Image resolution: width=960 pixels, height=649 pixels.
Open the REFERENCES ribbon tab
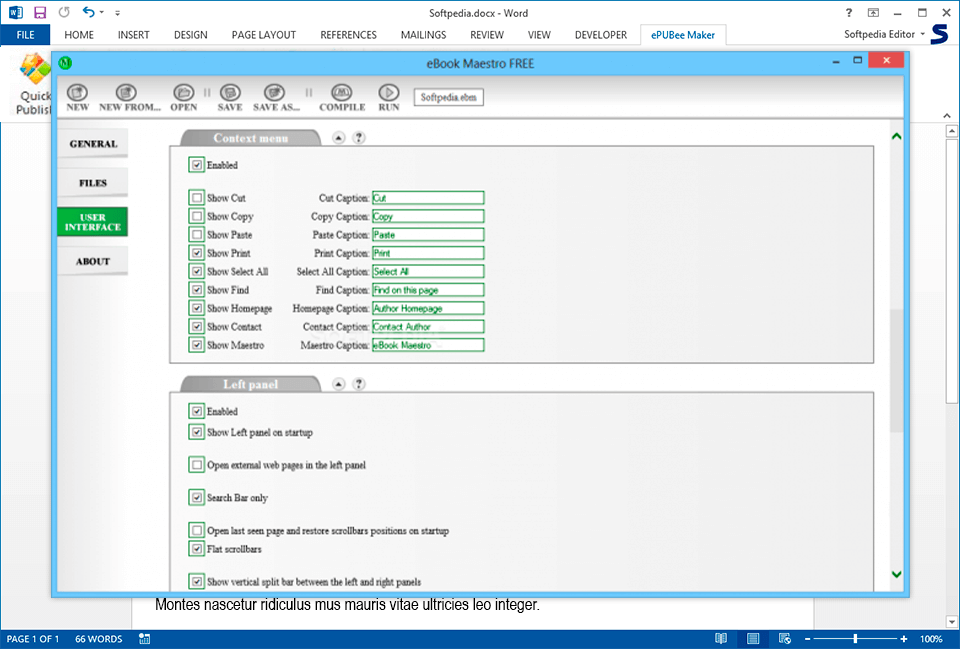pos(348,35)
